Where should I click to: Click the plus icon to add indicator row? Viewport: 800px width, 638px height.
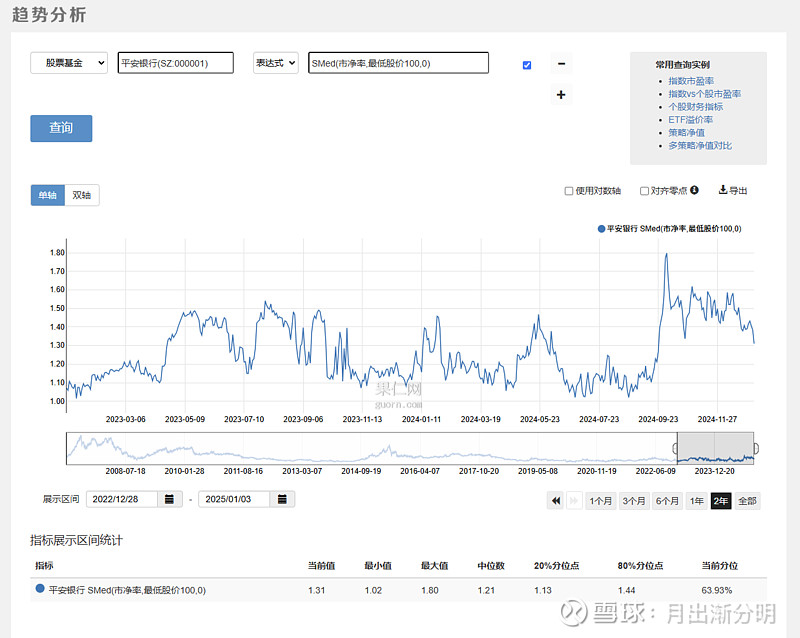(560, 95)
